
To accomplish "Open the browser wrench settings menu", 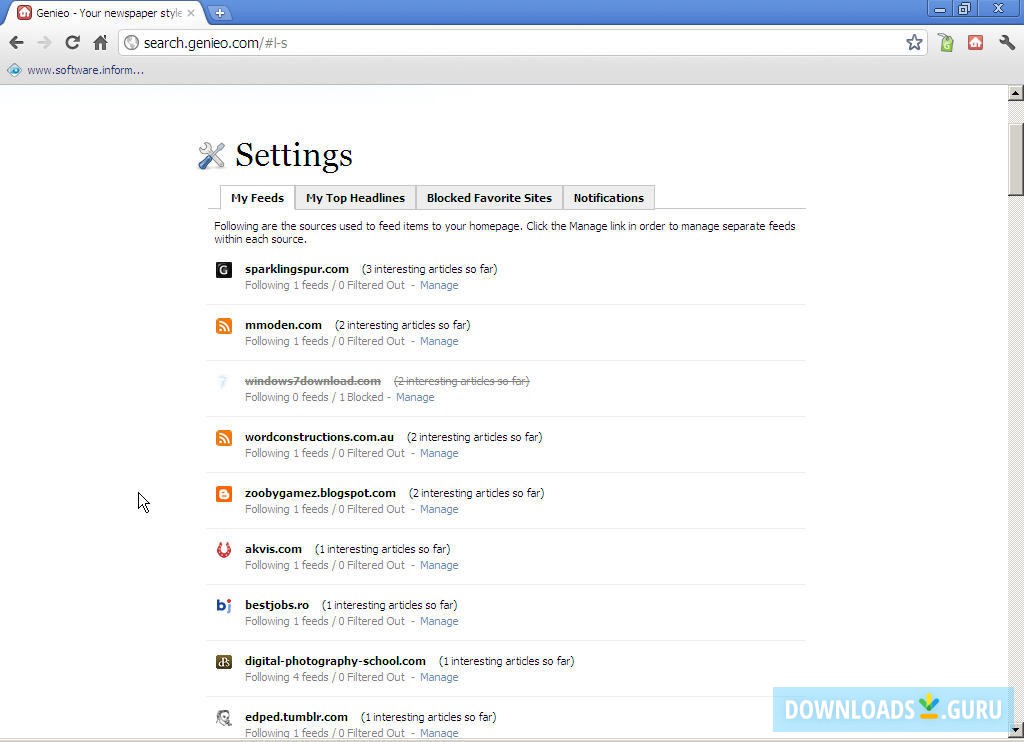I will [1006, 43].
